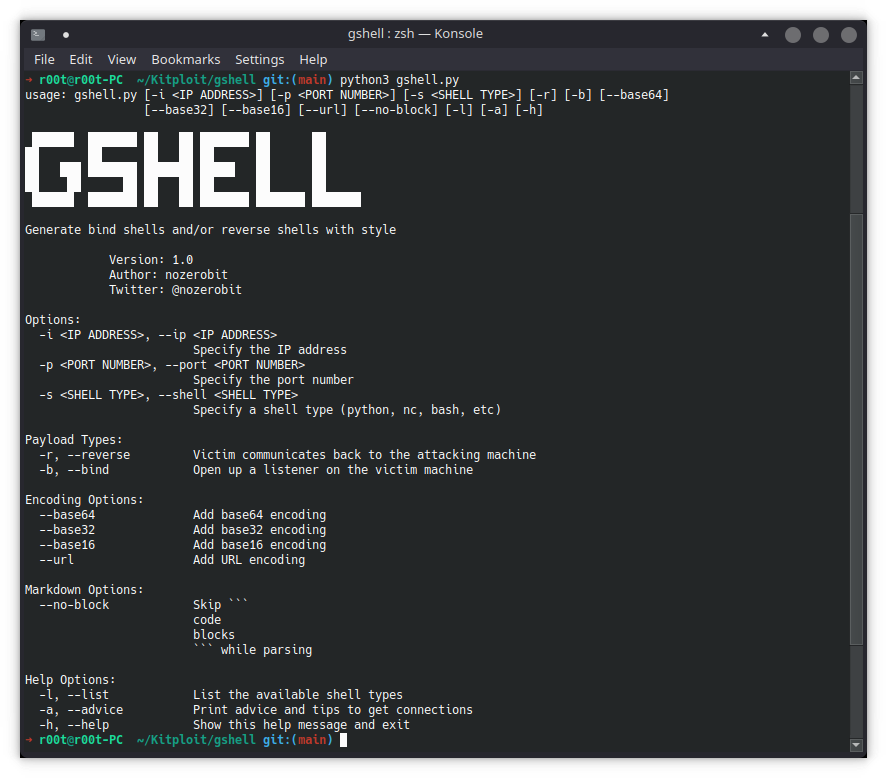The height and width of the screenshot is (778, 887).
Task: Click the '-a, --advice' option
Action: (x=81, y=710)
